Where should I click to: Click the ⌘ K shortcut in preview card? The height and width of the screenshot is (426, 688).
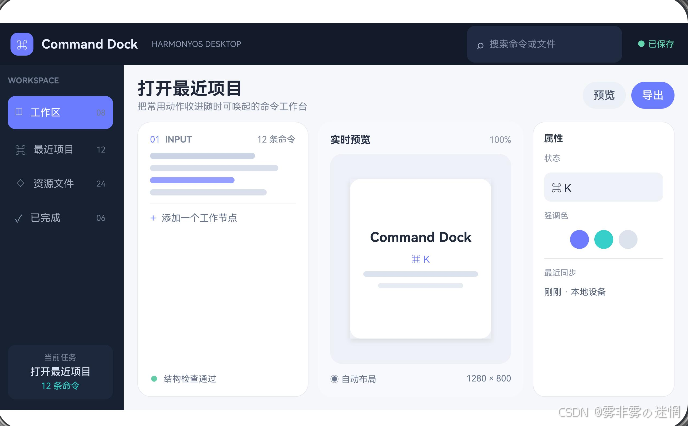point(420,259)
